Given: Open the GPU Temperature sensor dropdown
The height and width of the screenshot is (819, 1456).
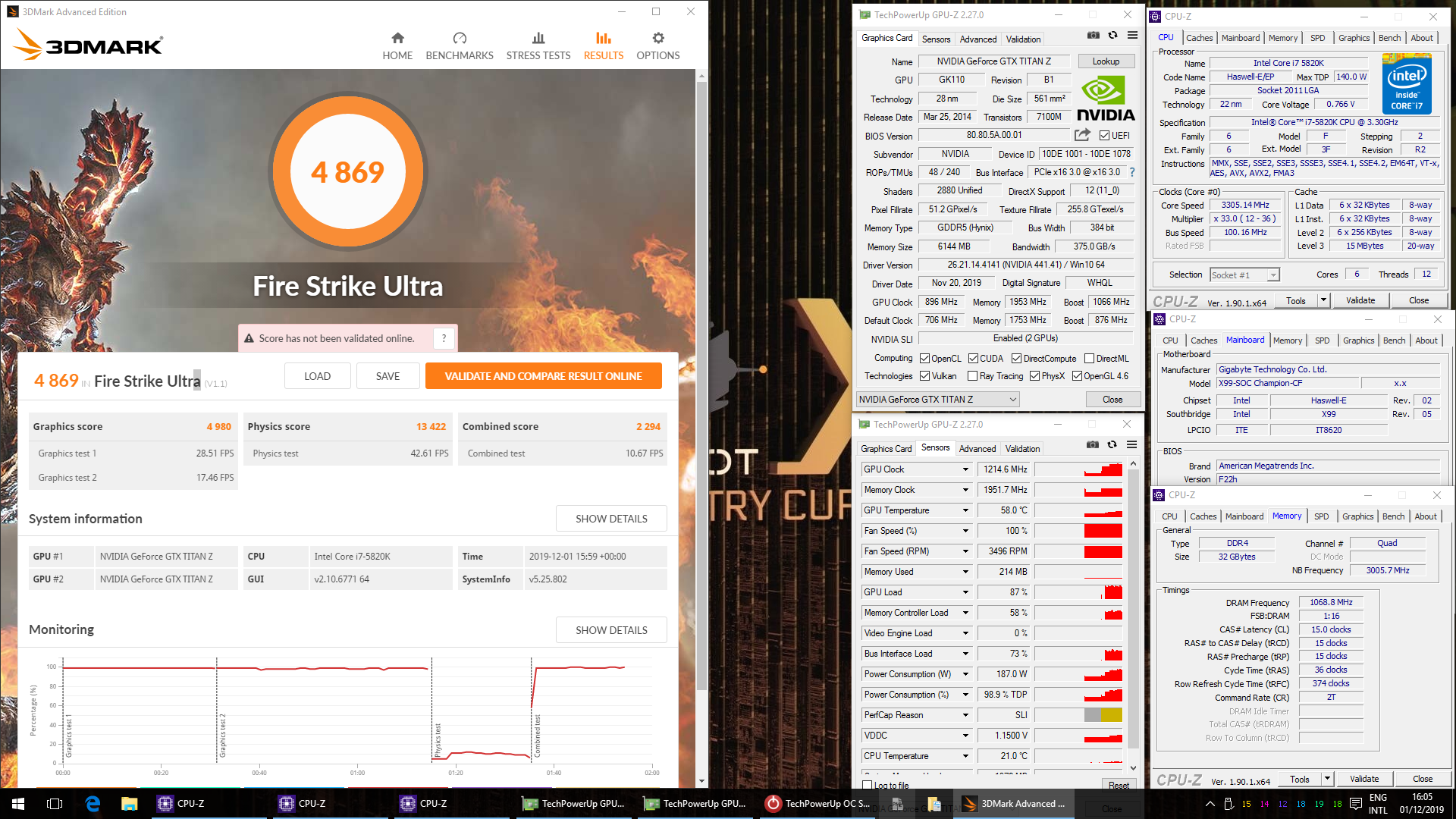Looking at the screenshot, I should point(965,510).
